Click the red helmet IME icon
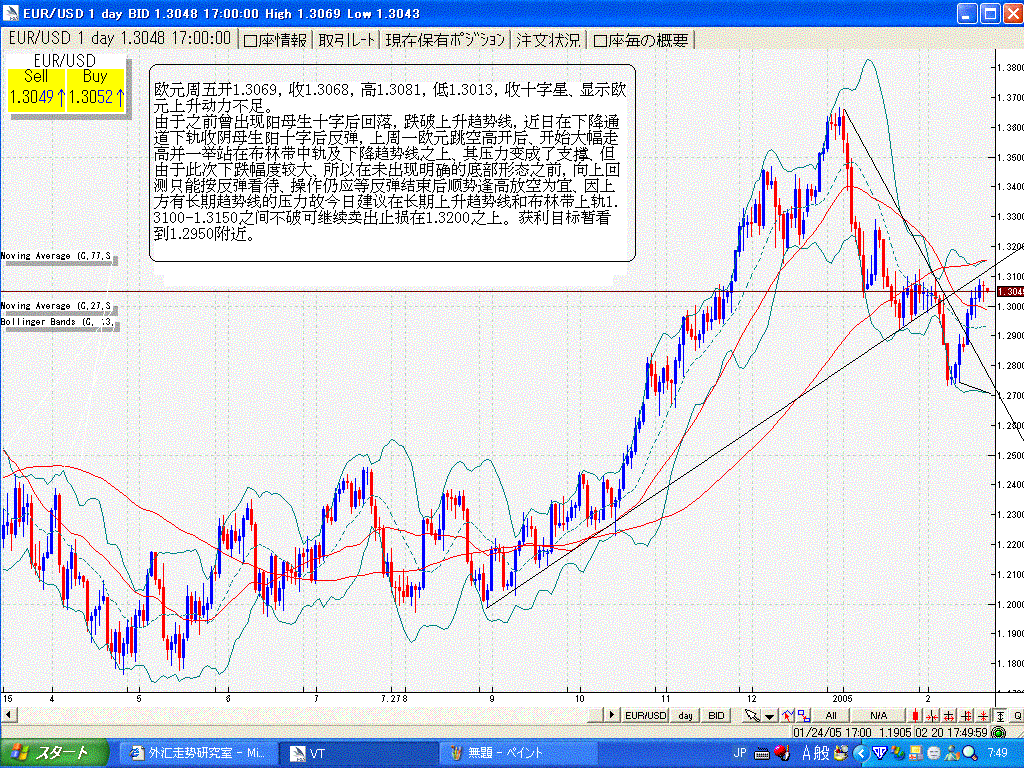Image resolution: width=1024 pixels, height=768 pixels. (x=782, y=752)
